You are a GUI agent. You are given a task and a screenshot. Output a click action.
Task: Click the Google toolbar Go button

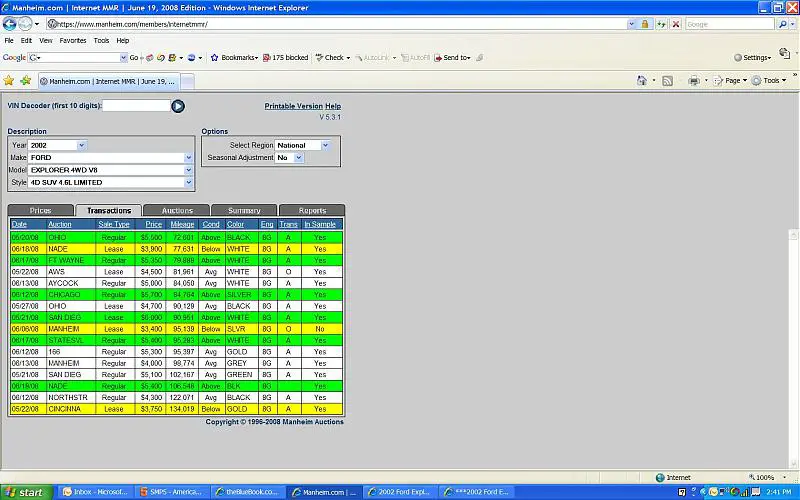[134, 58]
